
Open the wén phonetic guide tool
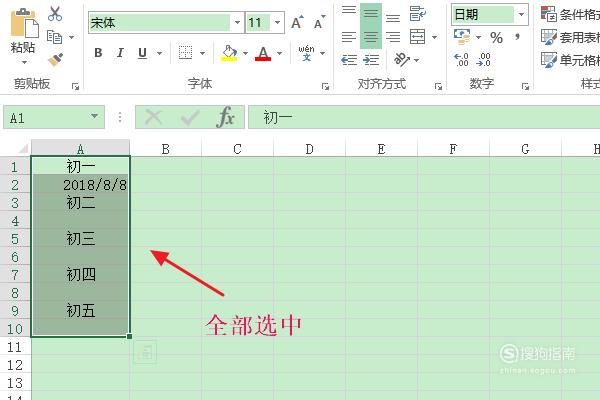pos(307,53)
